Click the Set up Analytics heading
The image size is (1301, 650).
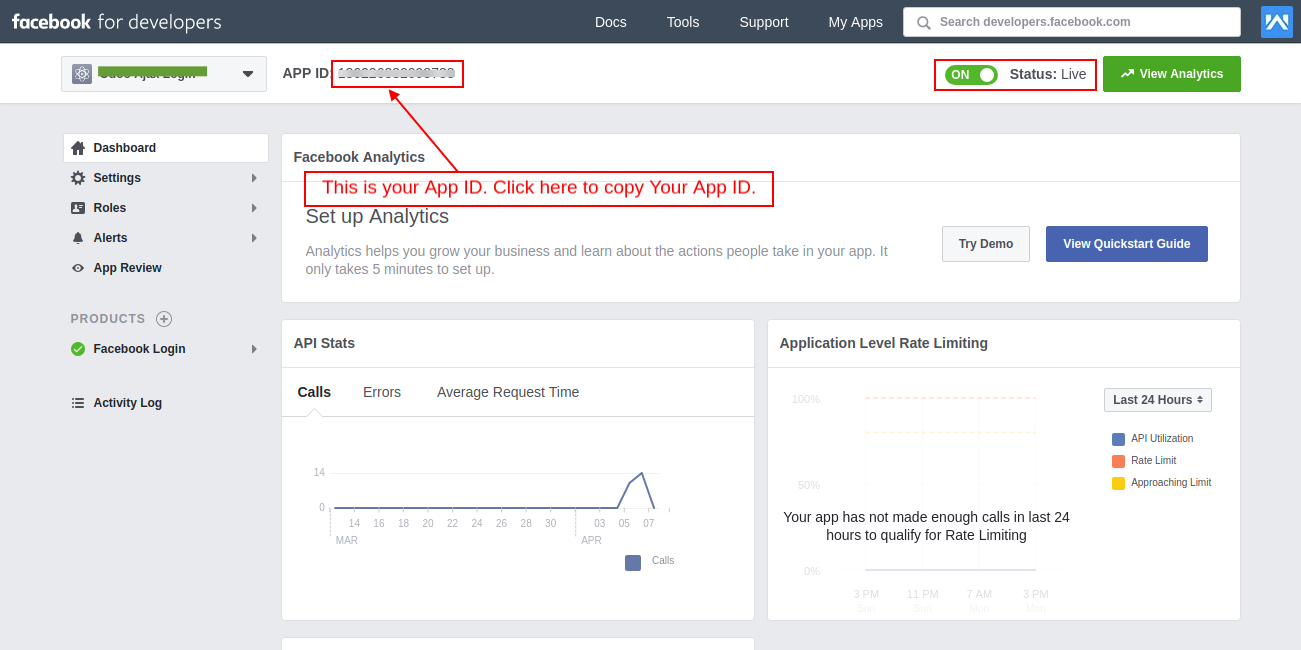pyautogui.click(x=377, y=216)
